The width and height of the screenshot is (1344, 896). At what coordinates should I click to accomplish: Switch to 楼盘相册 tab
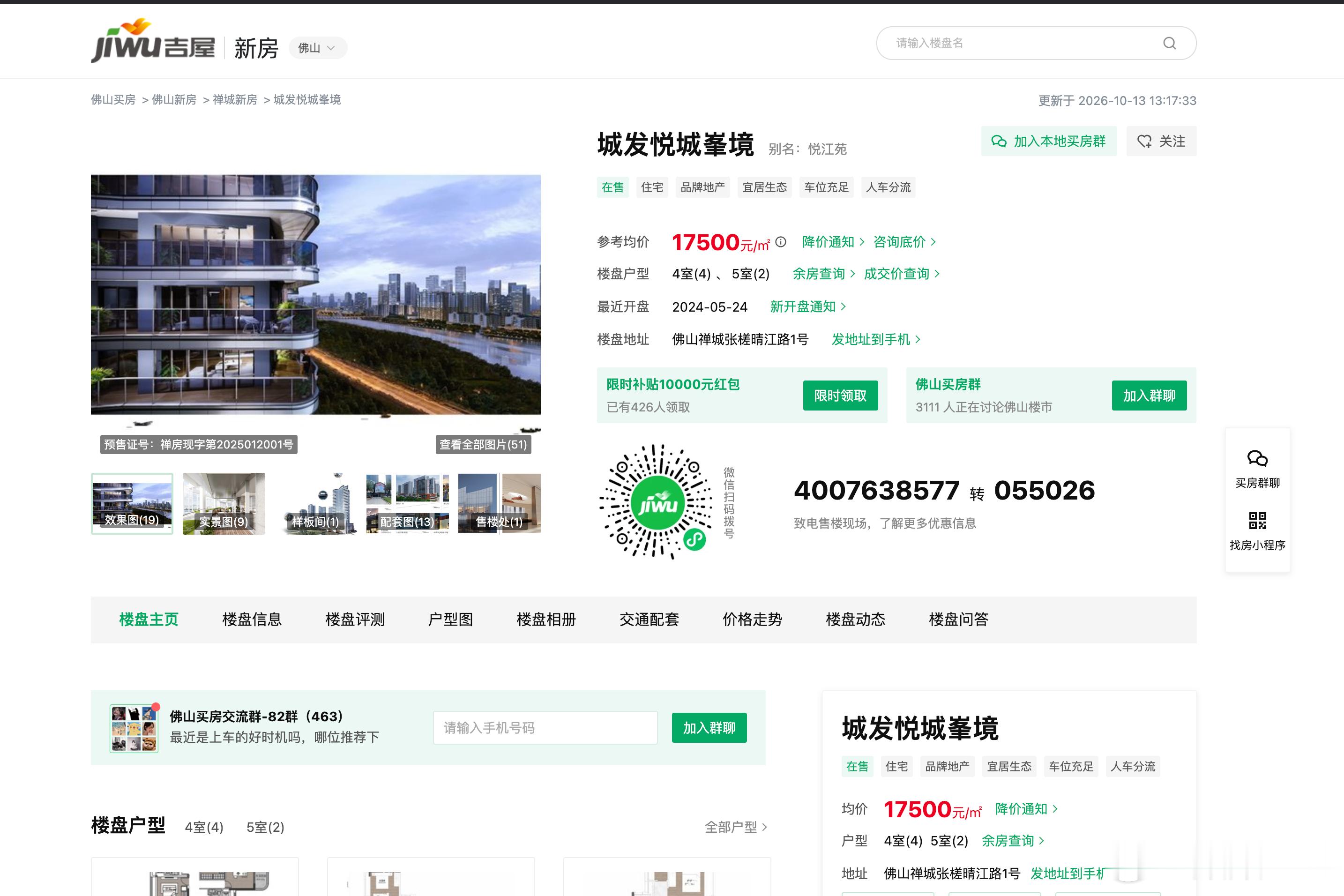[x=546, y=620]
